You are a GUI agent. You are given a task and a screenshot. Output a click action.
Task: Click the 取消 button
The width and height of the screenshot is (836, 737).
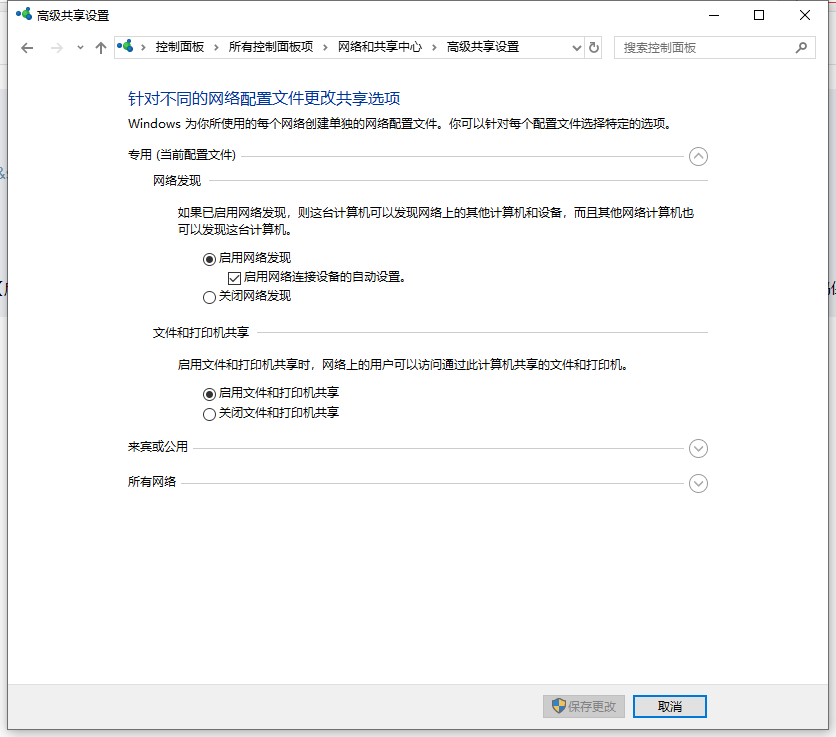point(669,706)
